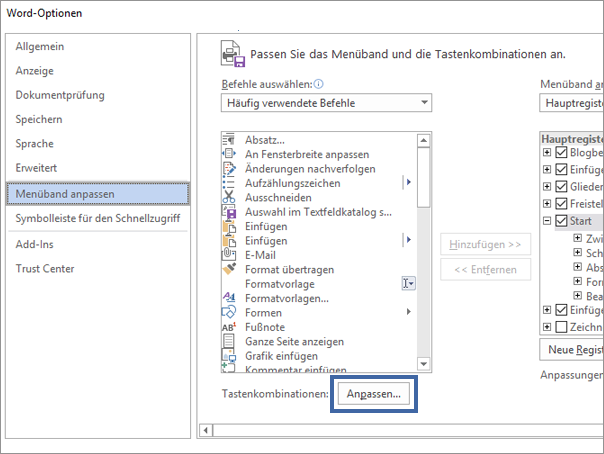Click the info icon beside Befehle auswählen
604x454 pixels.
pos(319,84)
